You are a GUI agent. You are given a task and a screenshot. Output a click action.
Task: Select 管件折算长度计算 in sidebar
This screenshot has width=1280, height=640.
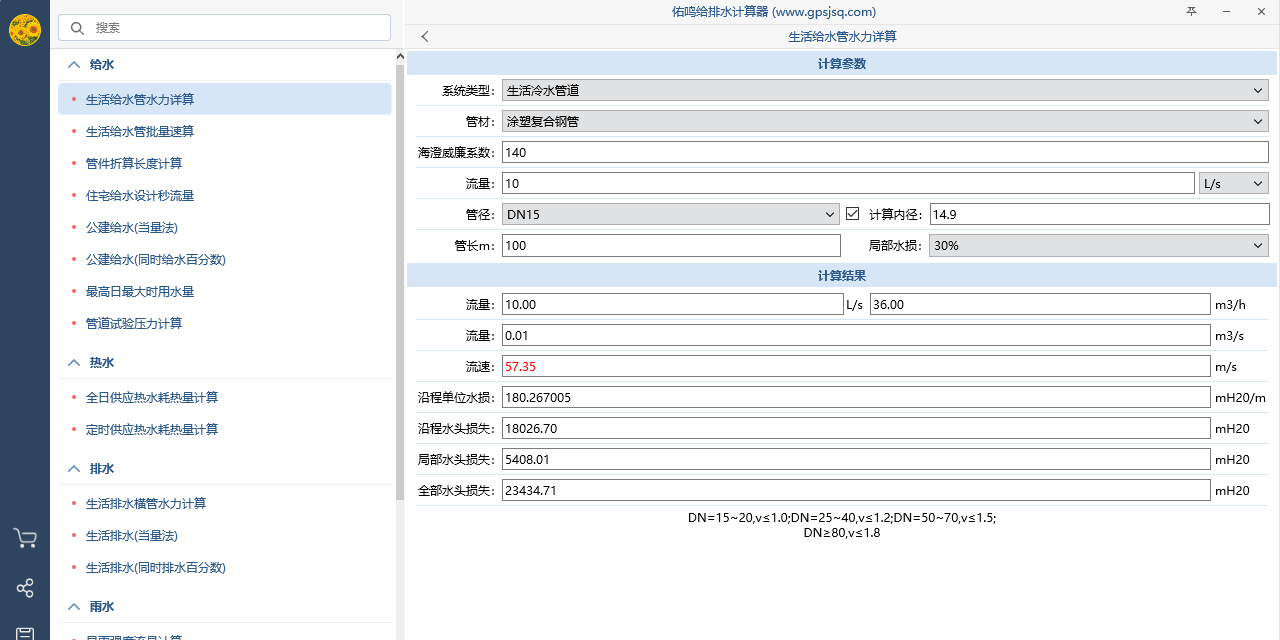(x=134, y=163)
